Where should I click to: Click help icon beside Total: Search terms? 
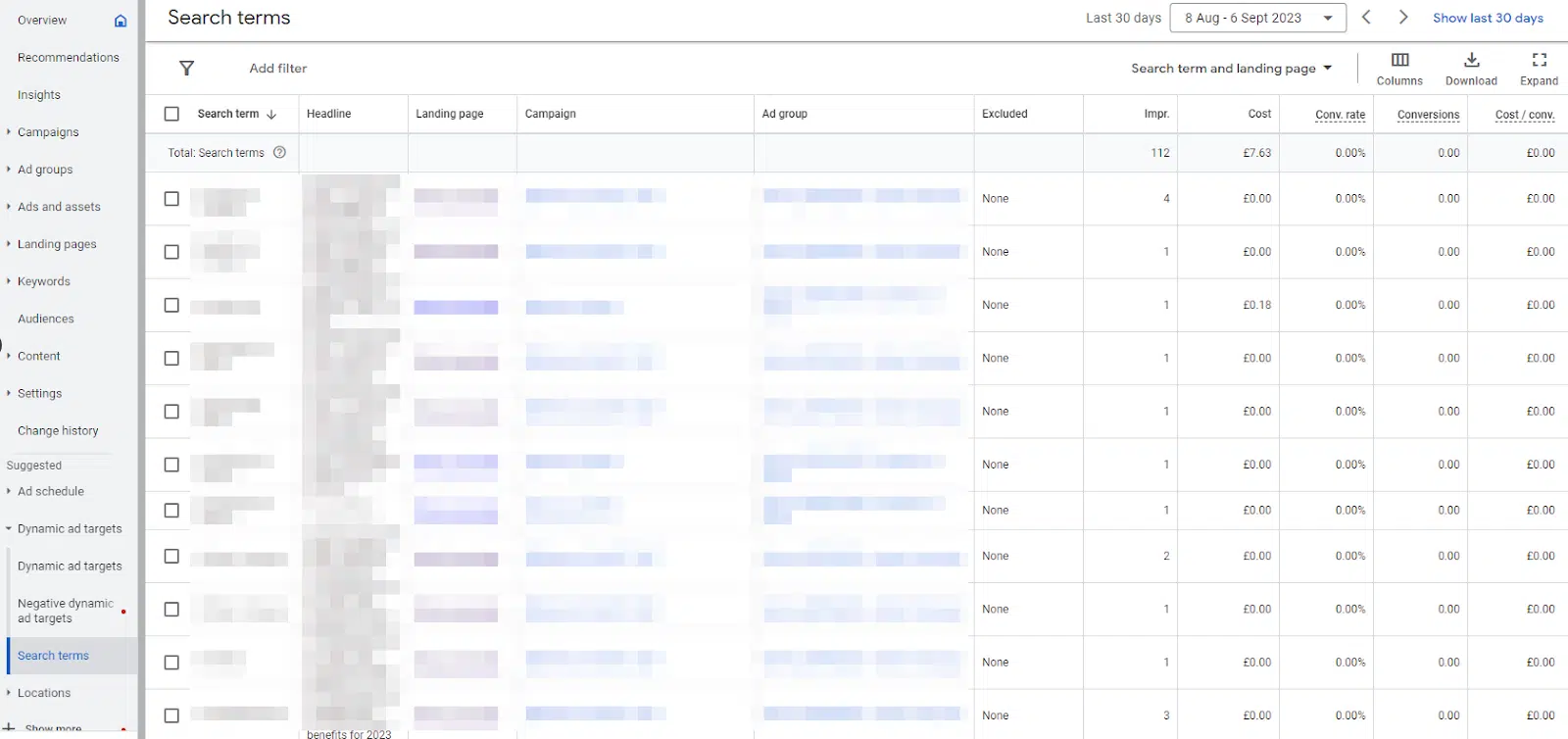pos(279,152)
